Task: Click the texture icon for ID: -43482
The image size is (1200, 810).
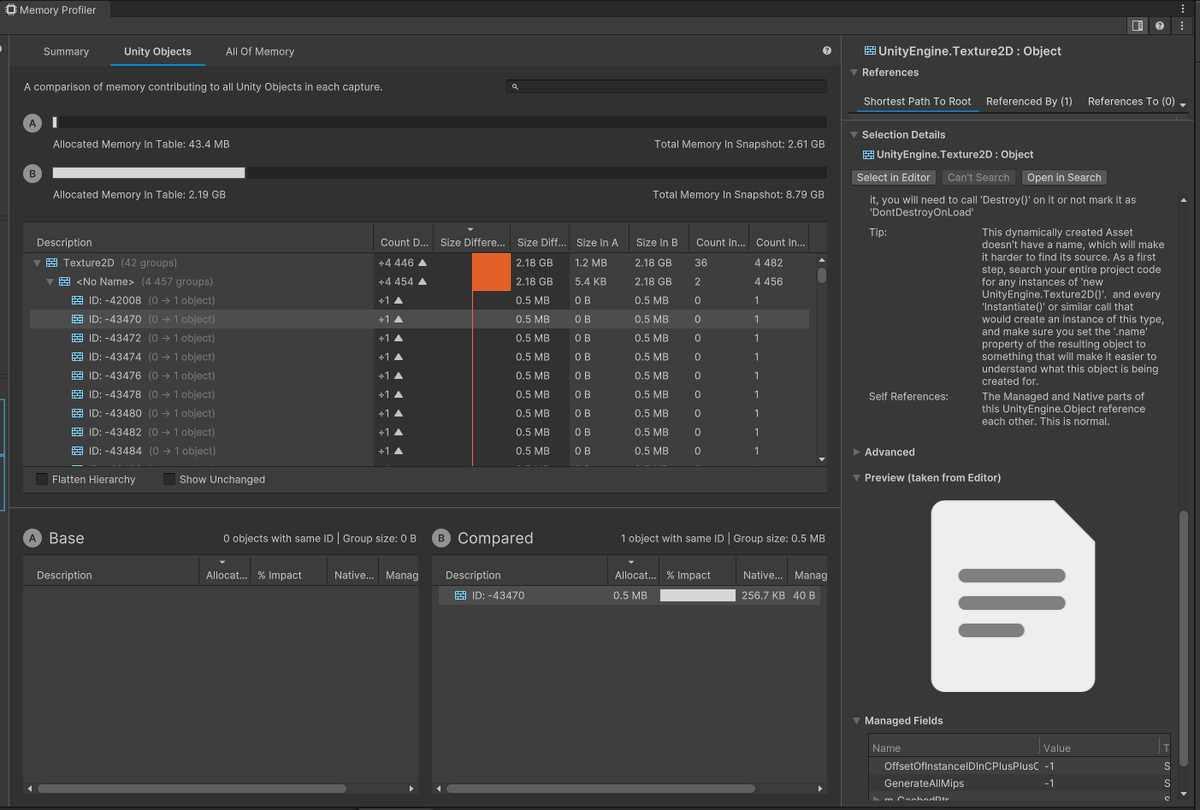Action: [78, 433]
